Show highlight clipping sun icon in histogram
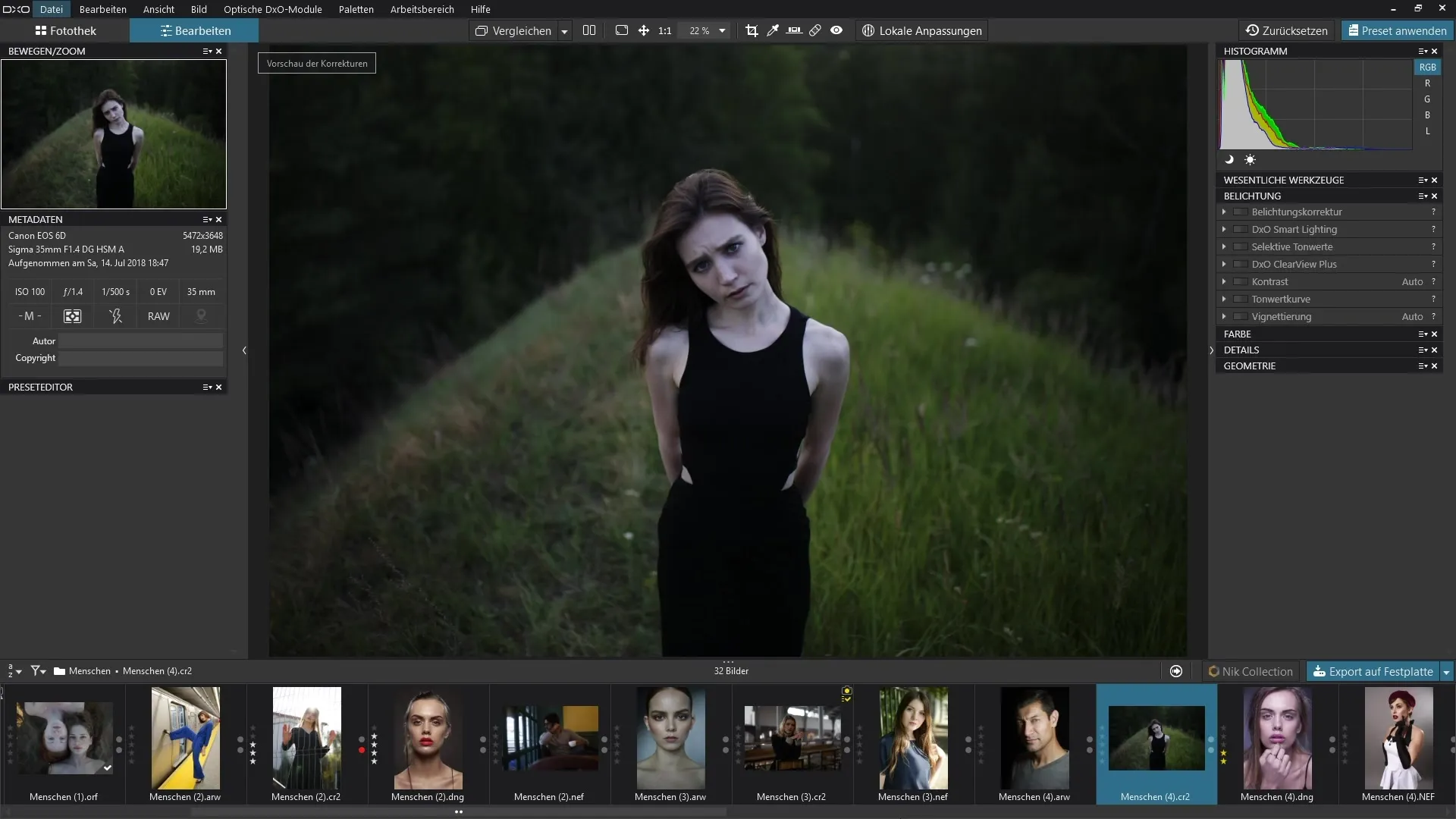 coord(1250,159)
